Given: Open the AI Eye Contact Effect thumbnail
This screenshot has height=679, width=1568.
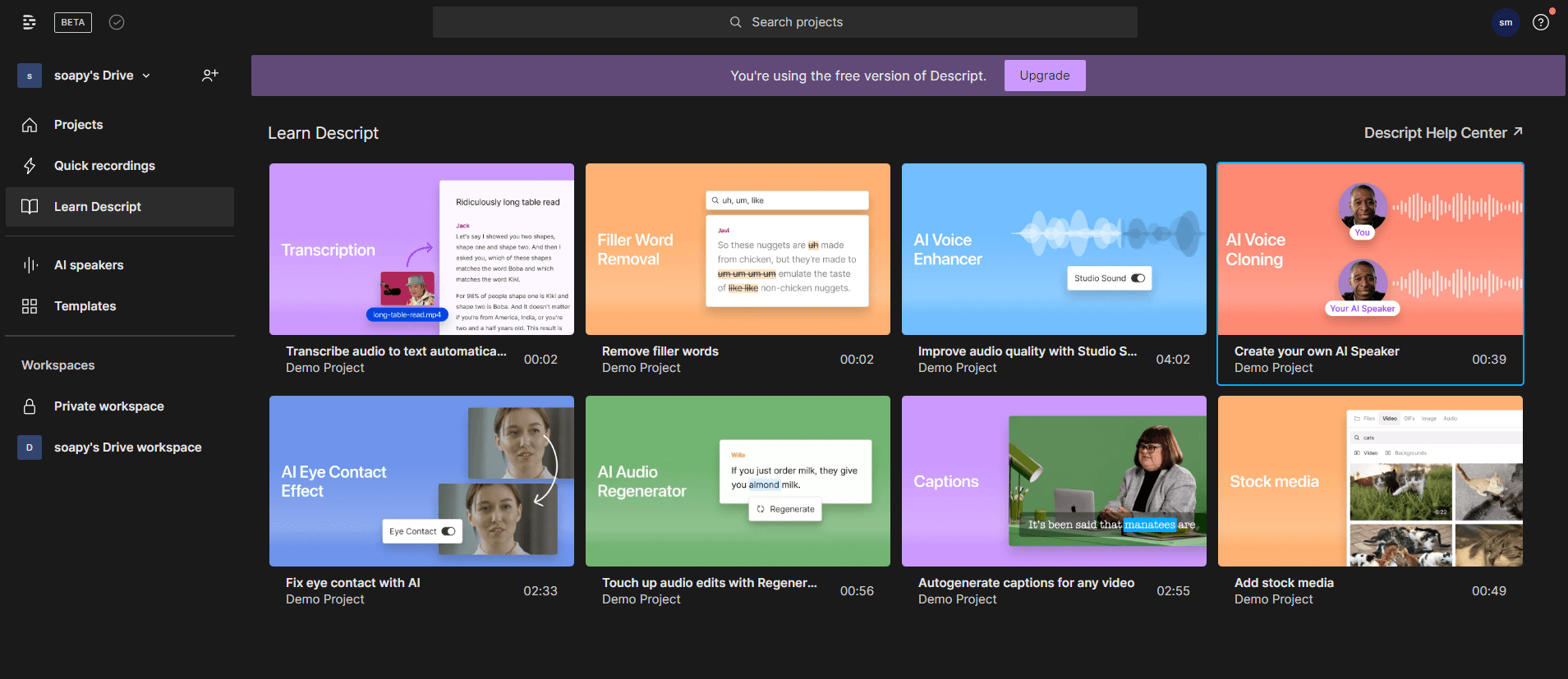Looking at the screenshot, I should (x=421, y=481).
